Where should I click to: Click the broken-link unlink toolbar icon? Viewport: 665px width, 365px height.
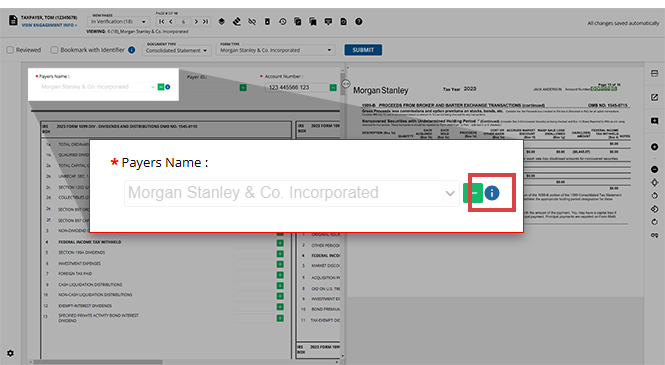[252, 22]
